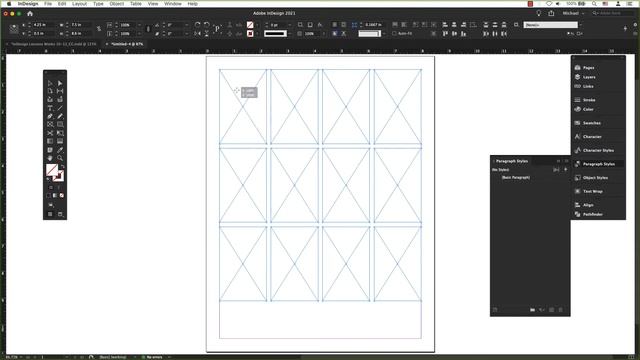
Task: Select the Selection tool arrow
Action: click(50, 83)
